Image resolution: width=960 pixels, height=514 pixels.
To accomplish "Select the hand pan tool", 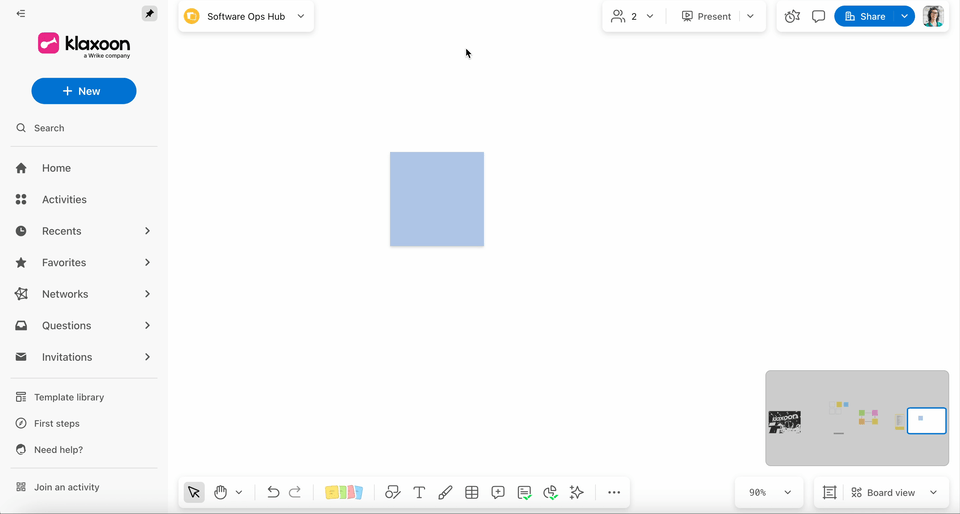I will pyautogui.click(x=220, y=492).
